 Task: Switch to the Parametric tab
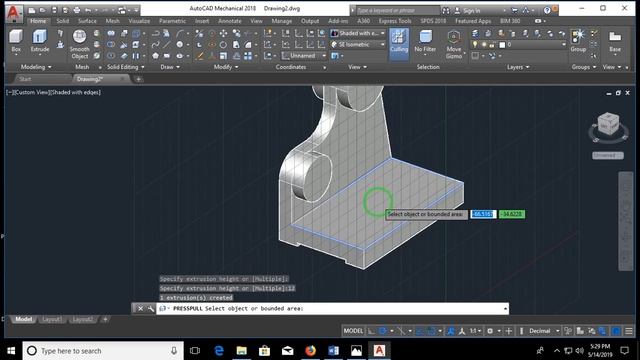pos(172,21)
